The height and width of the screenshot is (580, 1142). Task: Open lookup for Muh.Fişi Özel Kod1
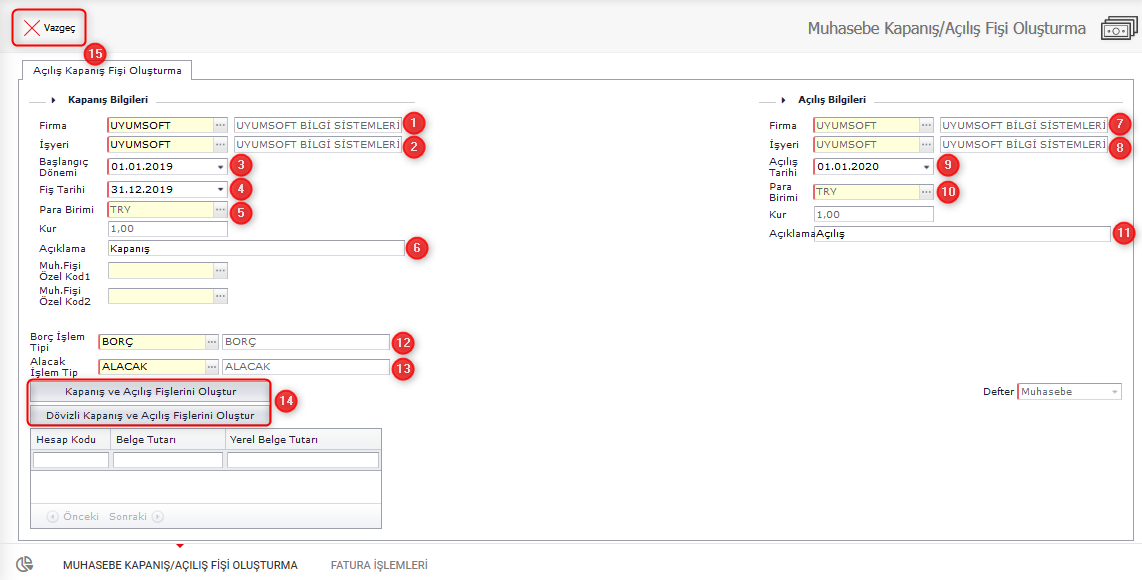pos(221,270)
